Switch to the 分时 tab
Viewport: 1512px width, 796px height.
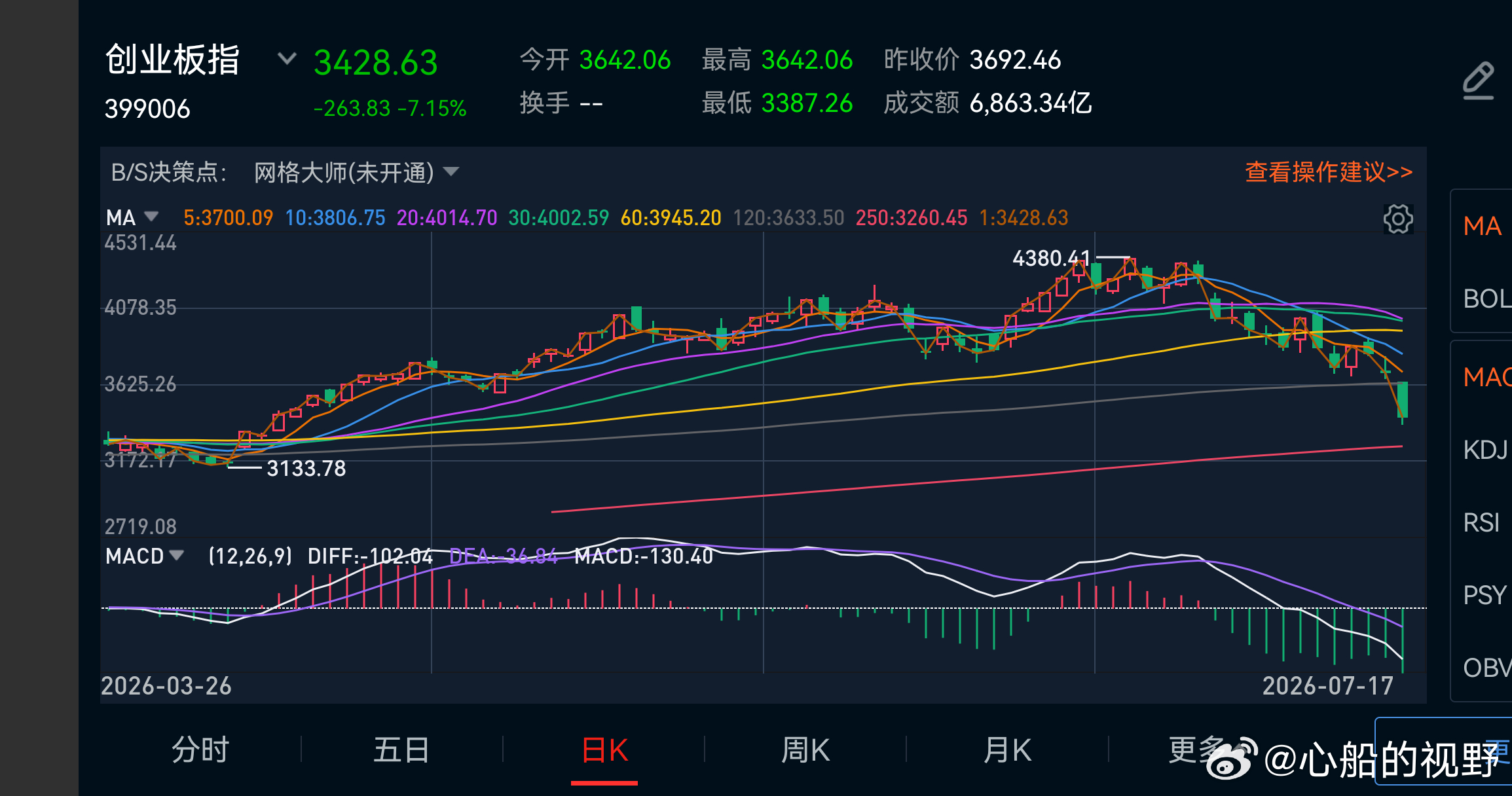coord(200,750)
